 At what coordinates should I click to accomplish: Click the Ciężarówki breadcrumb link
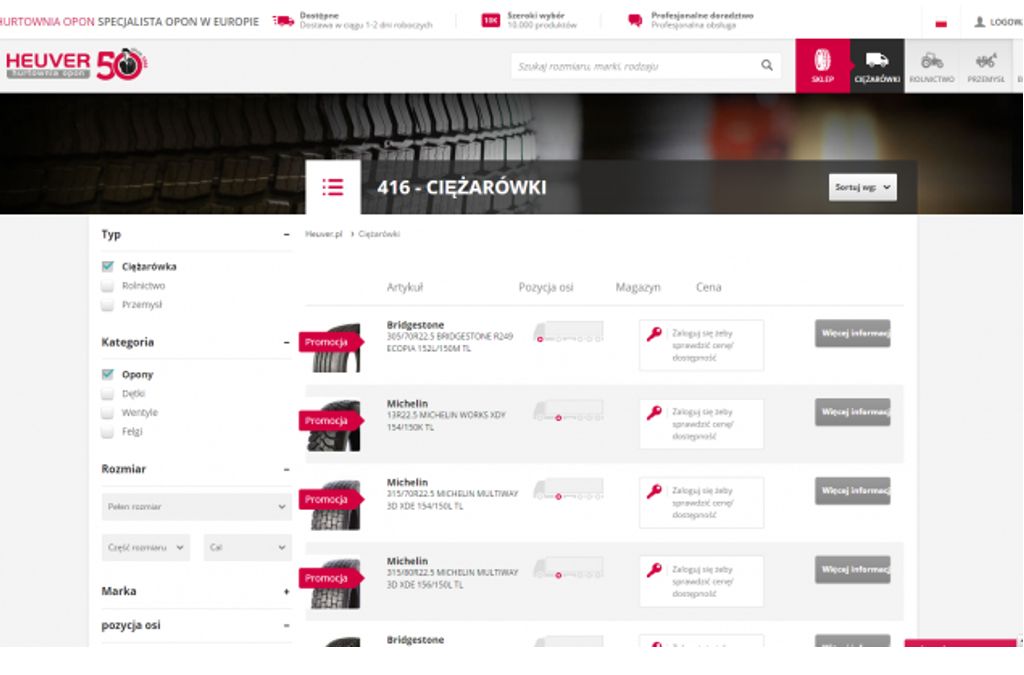pyautogui.click(x=379, y=234)
